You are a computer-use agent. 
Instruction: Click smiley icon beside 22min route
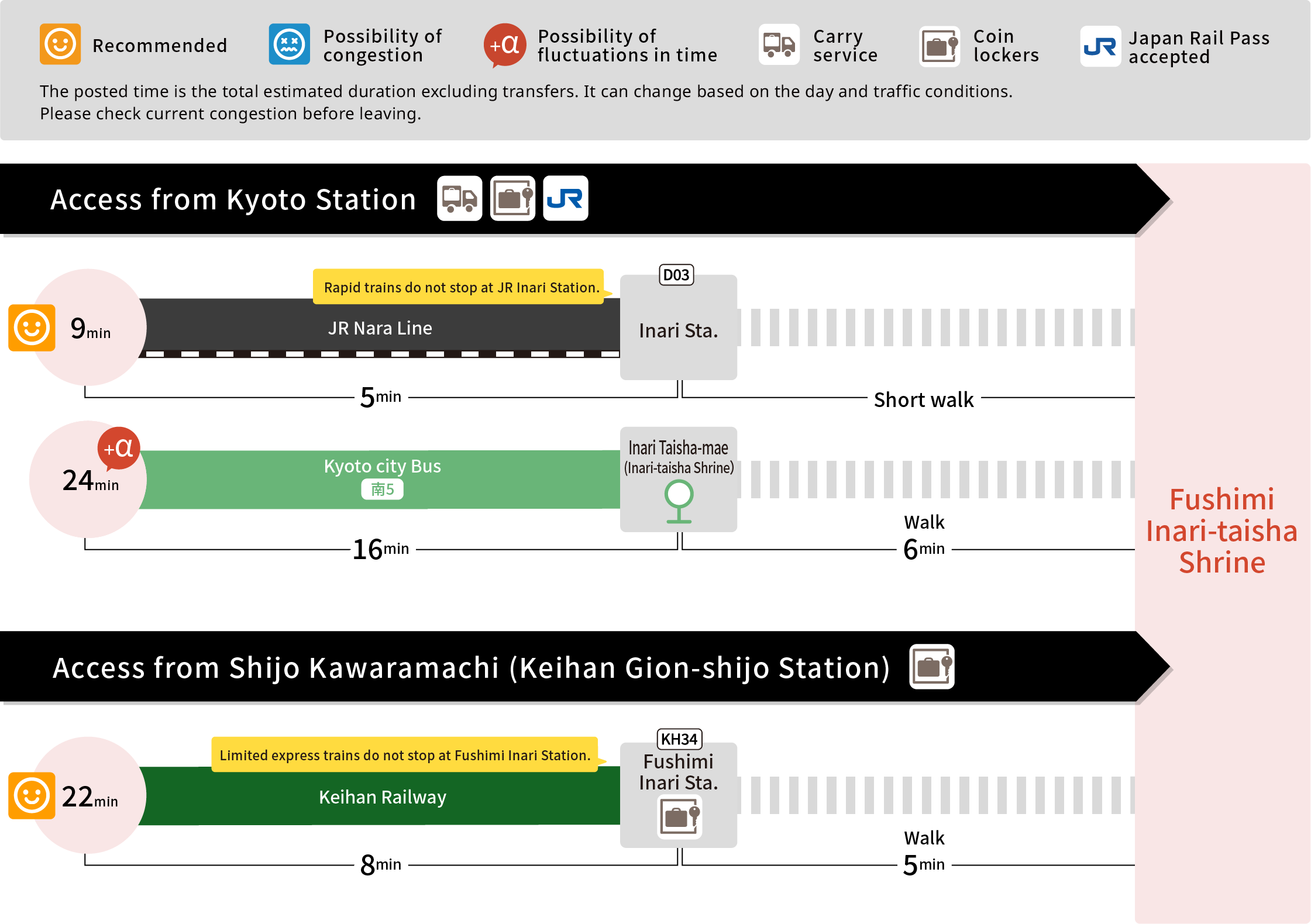32,795
